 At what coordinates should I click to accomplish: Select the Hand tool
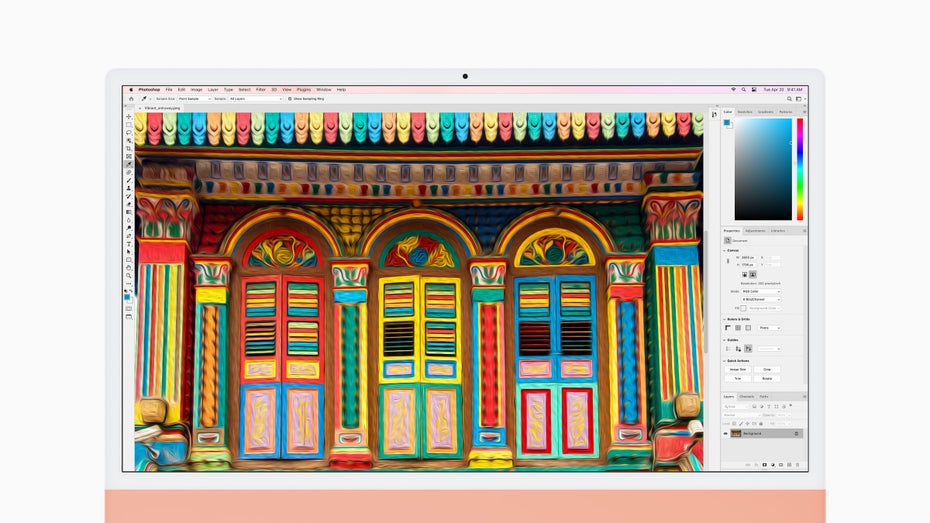click(x=129, y=267)
